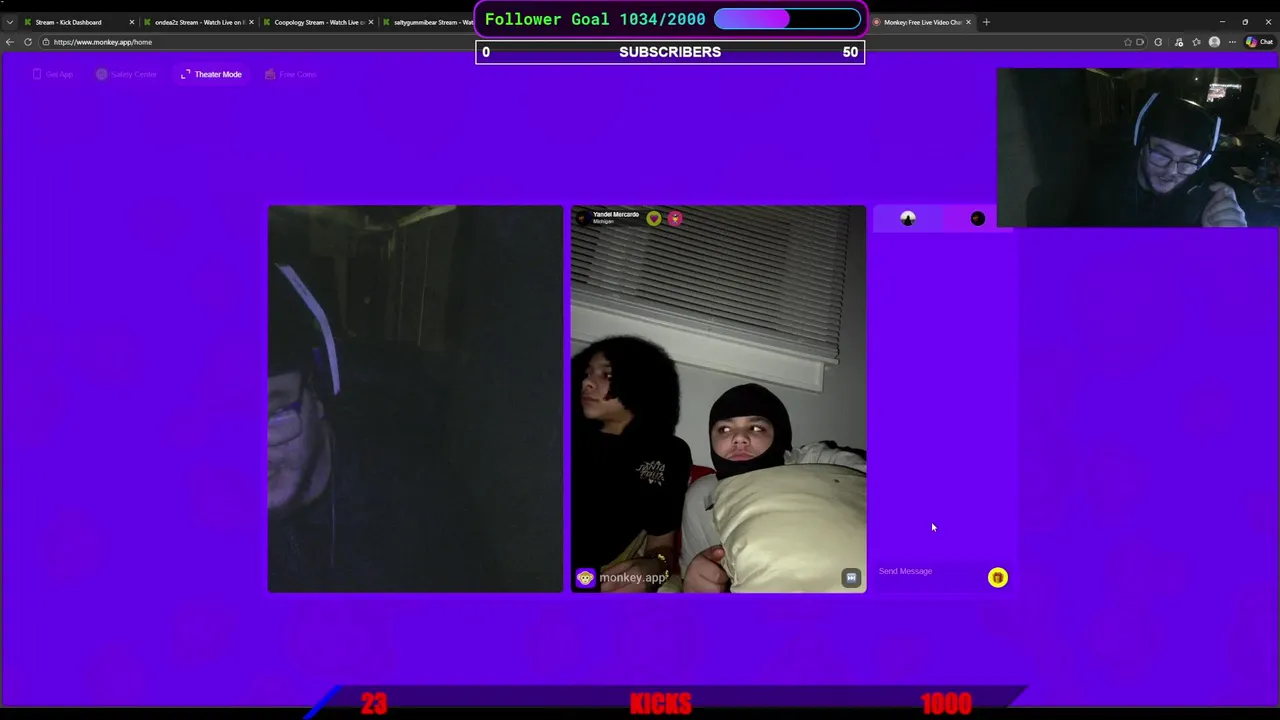Open the browser profile avatar
This screenshot has height=720, width=1280.
click(1214, 42)
